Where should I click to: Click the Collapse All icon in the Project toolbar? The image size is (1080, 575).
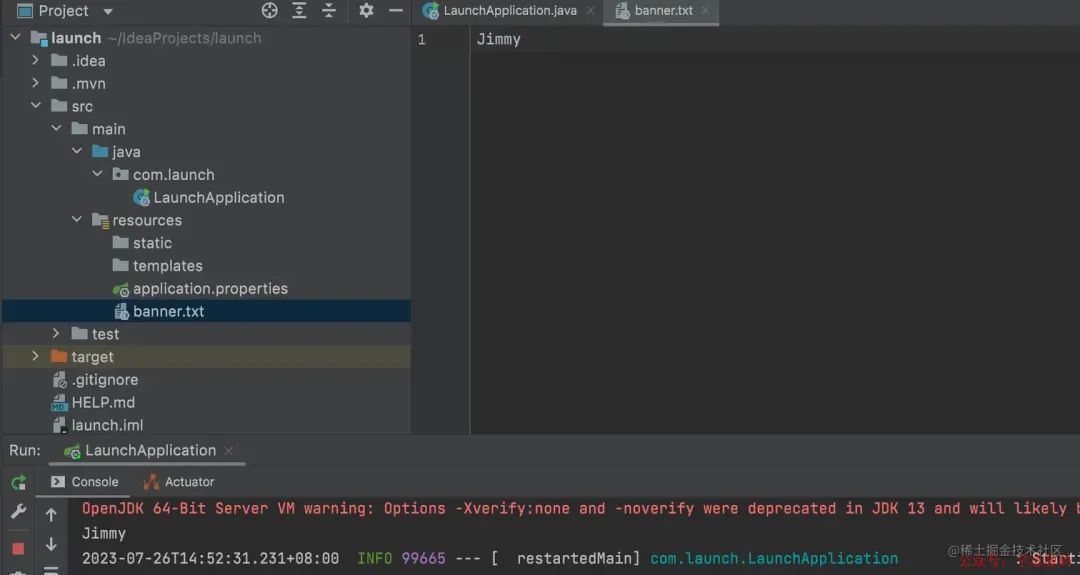point(329,10)
